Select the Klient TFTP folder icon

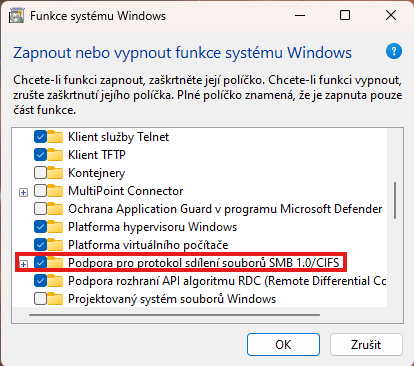pos(55,155)
